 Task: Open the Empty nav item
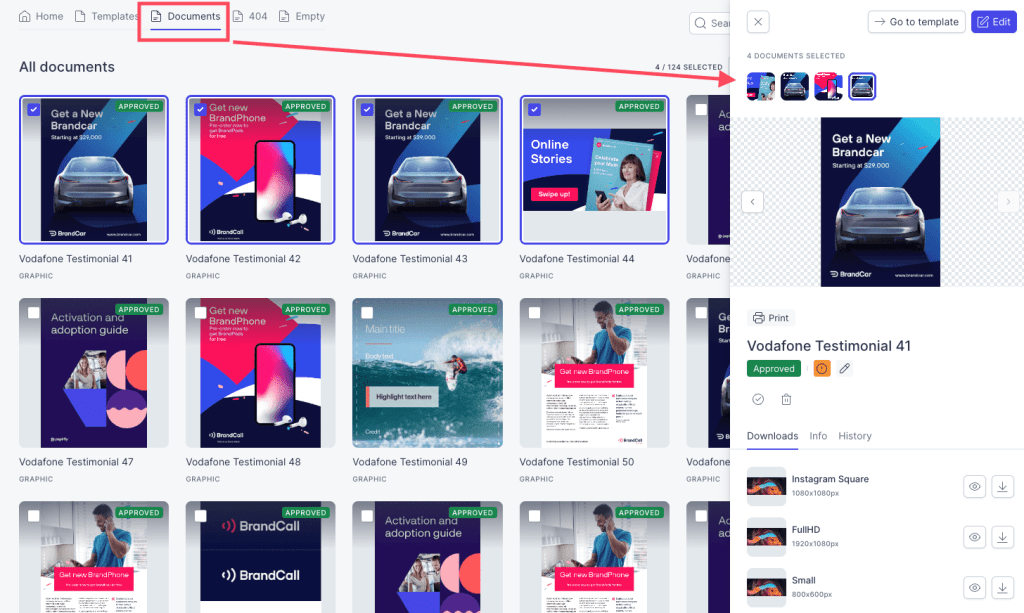[302, 16]
